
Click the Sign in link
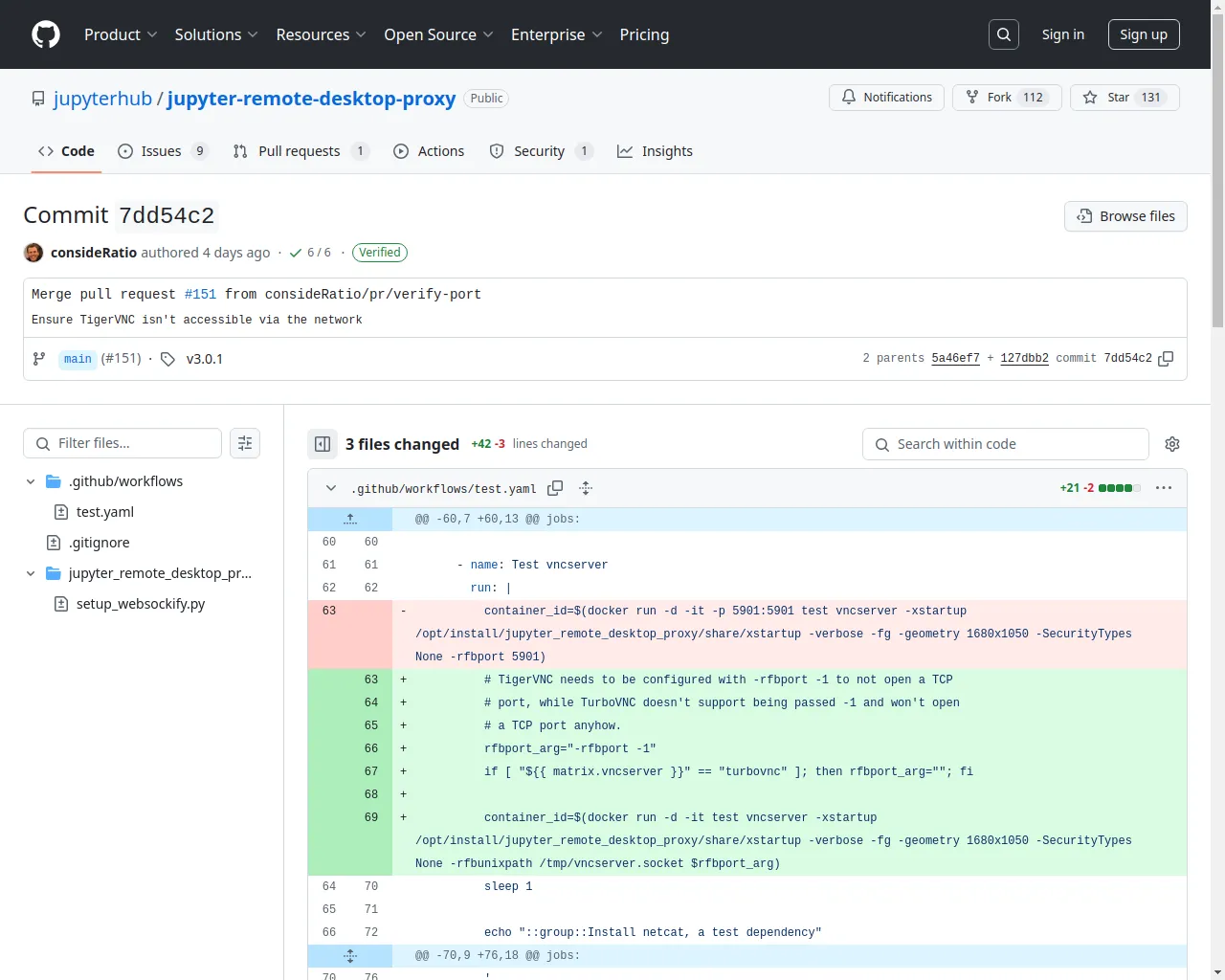click(1063, 34)
